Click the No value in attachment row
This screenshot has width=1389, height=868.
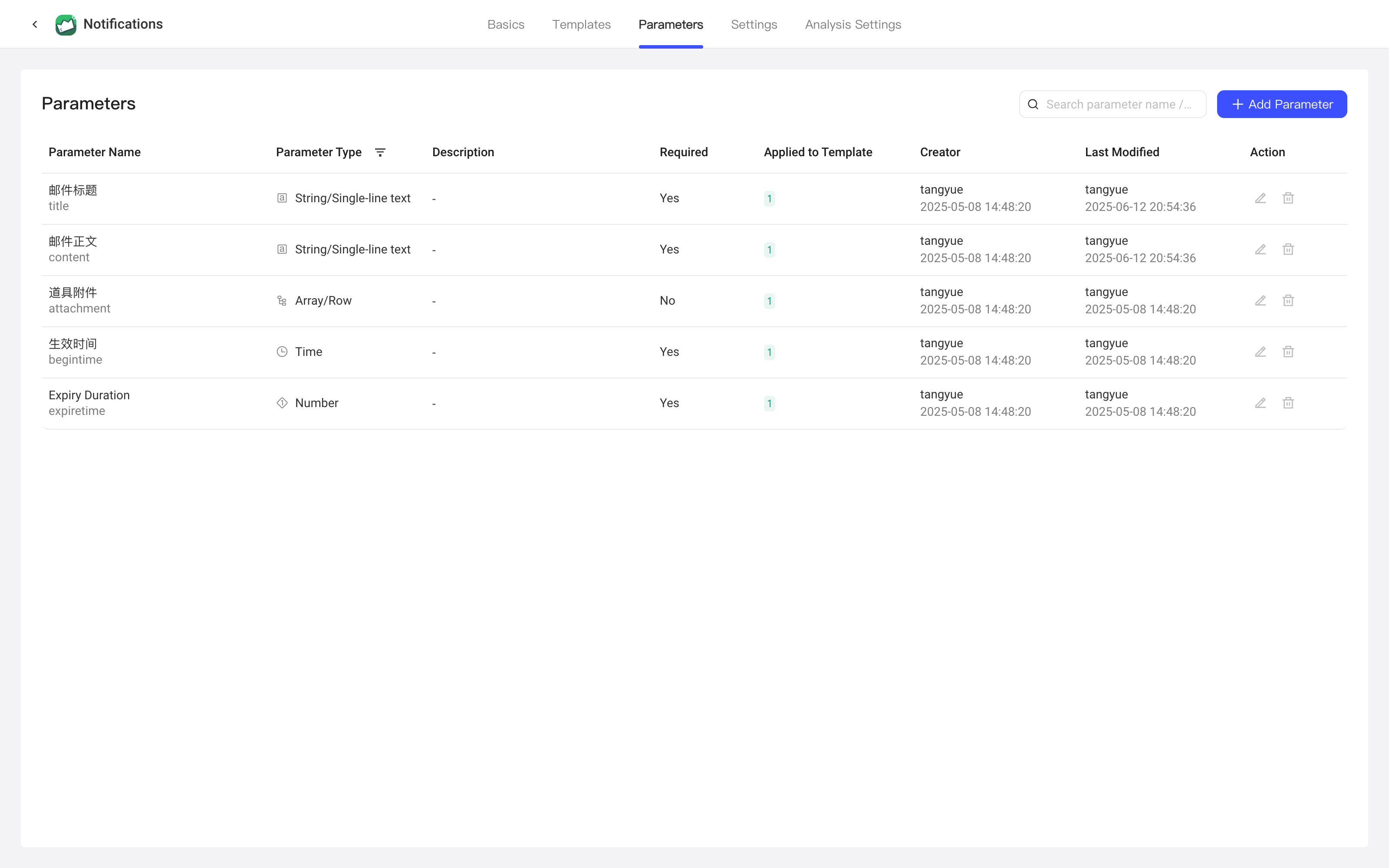tap(667, 301)
